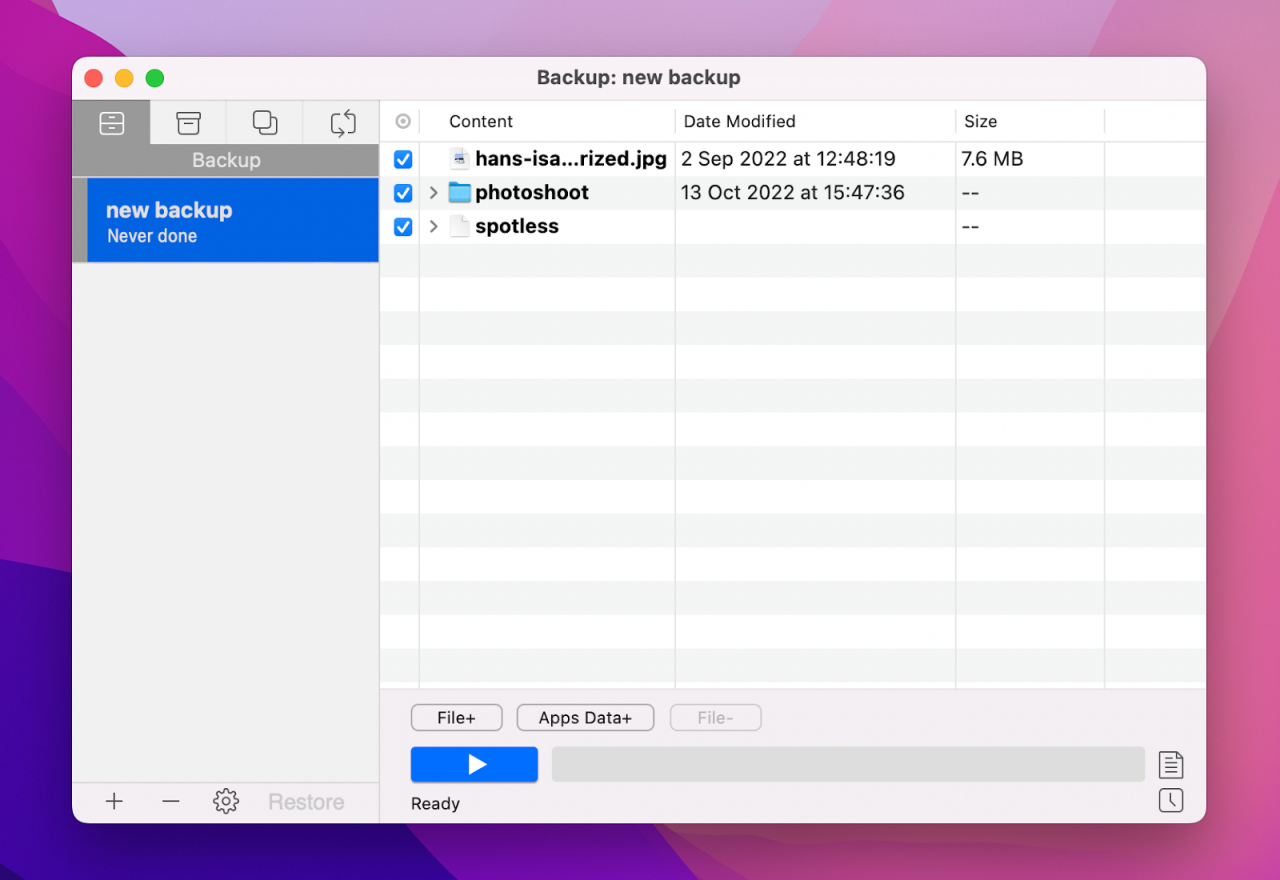Close the Backup window

click(94, 78)
